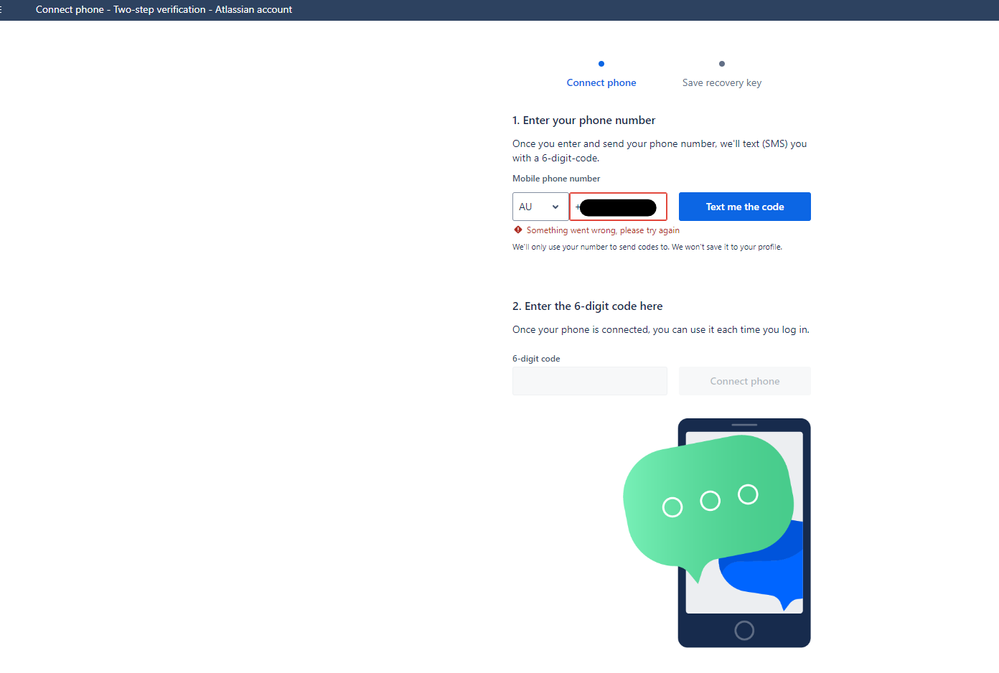Click the 6-digit code input field
Screen dimensions: 999x673
tap(589, 380)
